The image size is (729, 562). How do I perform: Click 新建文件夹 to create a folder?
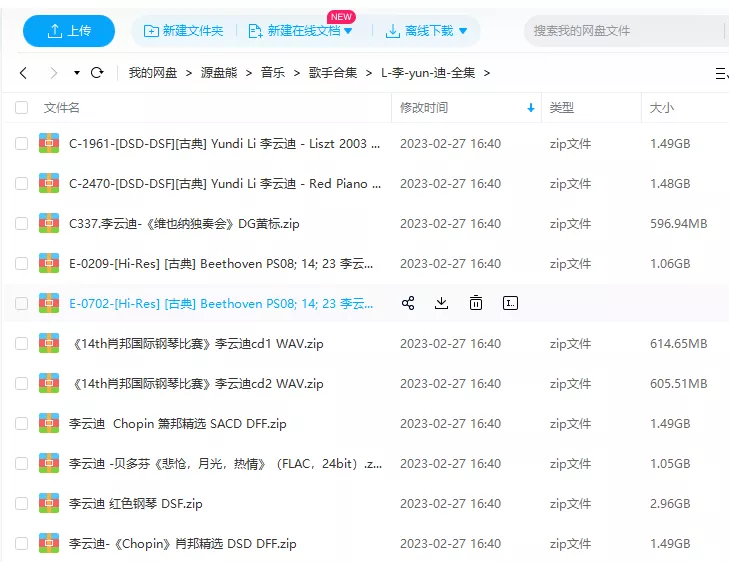tap(184, 31)
